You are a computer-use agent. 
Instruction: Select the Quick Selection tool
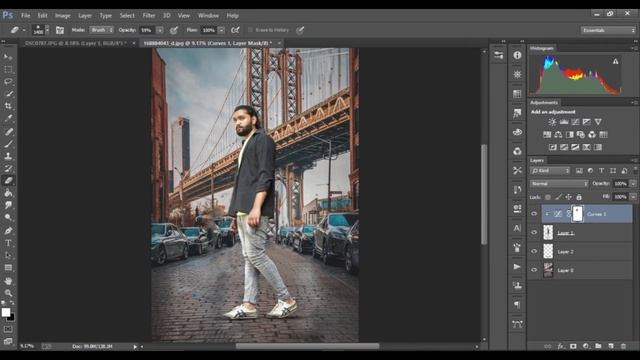click(8, 94)
